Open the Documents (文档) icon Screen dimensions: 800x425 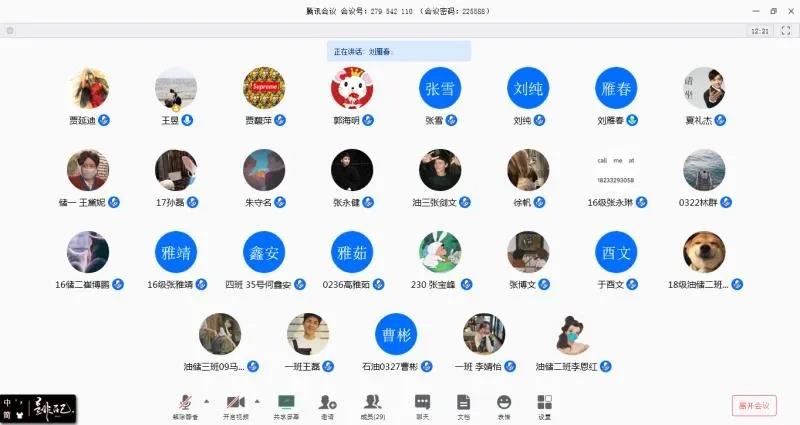click(463, 404)
